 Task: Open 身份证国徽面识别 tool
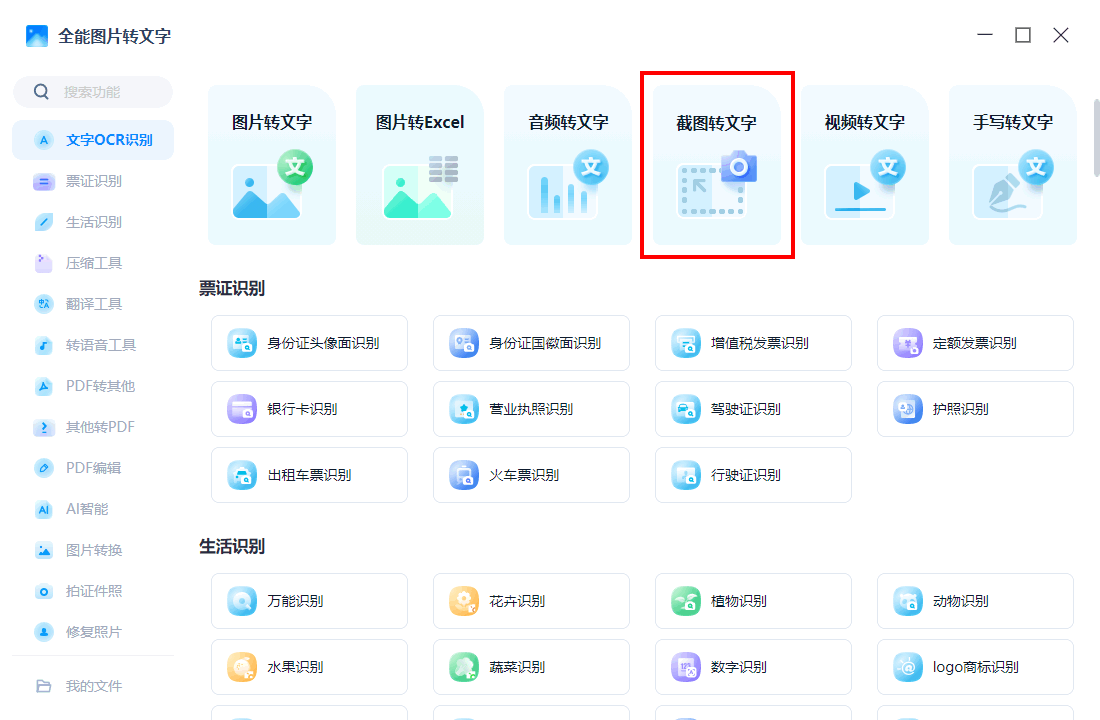[531, 343]
